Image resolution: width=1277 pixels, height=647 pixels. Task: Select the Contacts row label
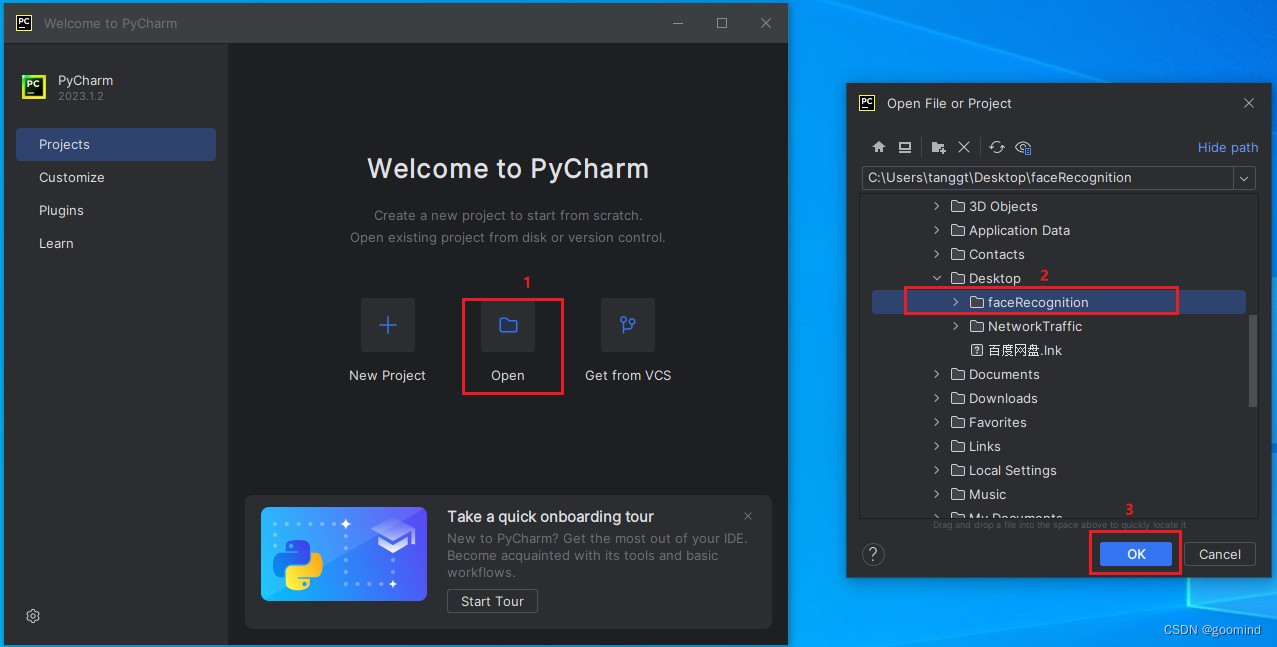click(x=996, y=254)
